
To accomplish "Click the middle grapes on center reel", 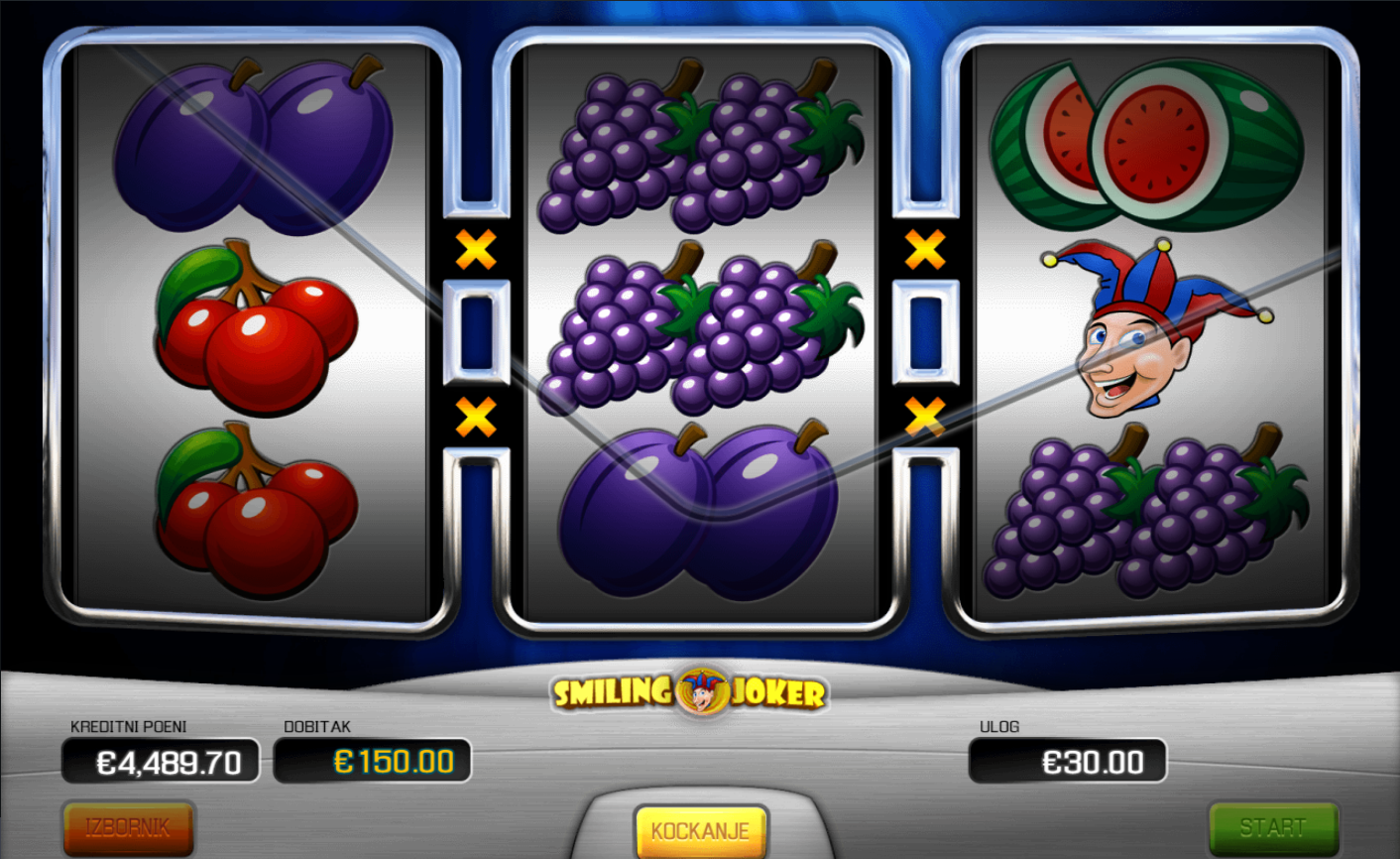I will [x=701, y=327].
